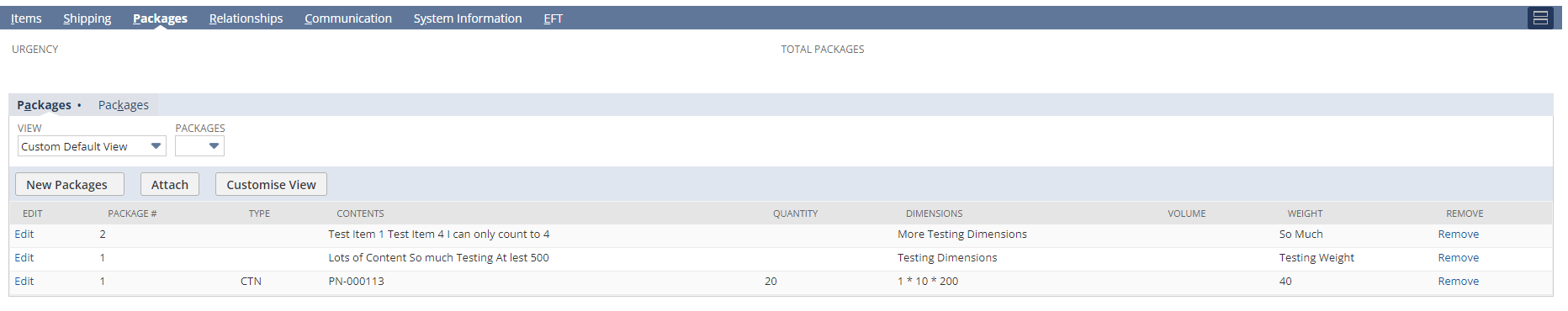The width and height of the screenshot is (1568, 311).
Task: Edit the package row containing PN-000113
Action: pos(24,281)
